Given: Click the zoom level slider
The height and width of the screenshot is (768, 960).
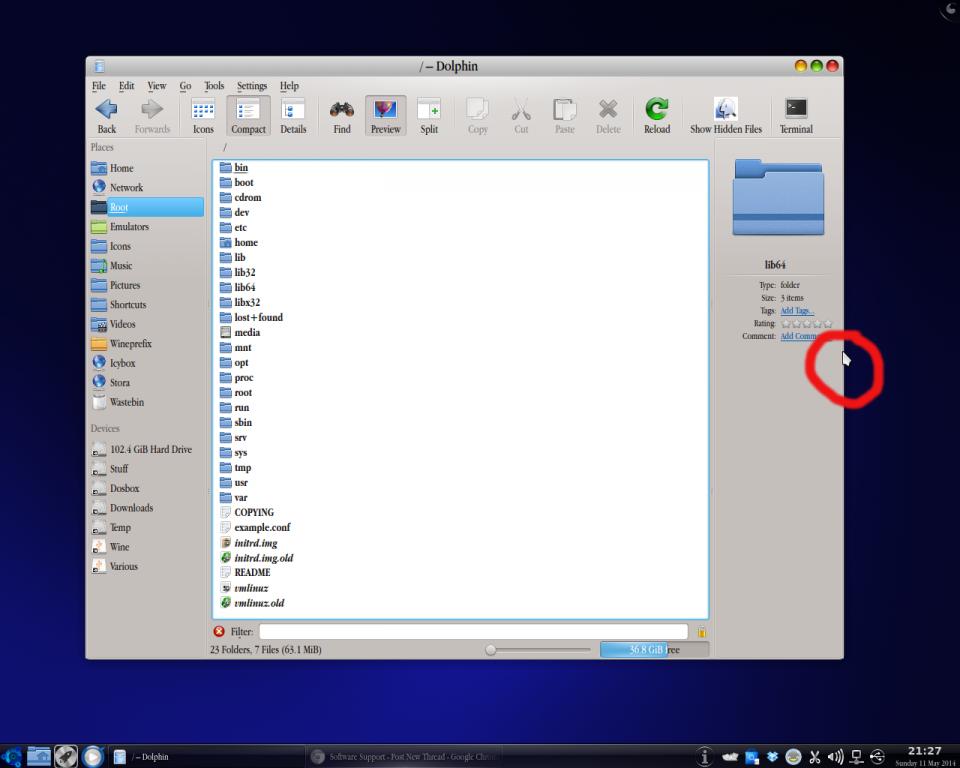Looking at the screenshot, I should tap(540, 650).
